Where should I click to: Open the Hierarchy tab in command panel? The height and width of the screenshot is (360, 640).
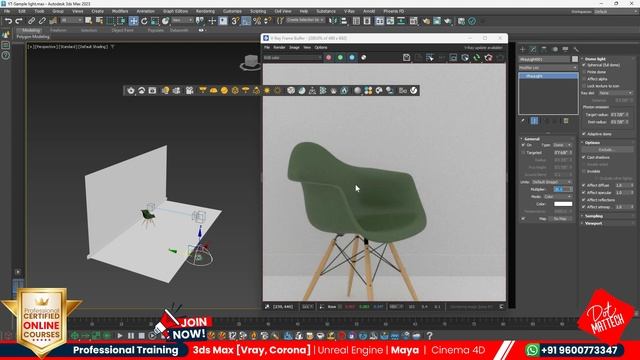544,49
